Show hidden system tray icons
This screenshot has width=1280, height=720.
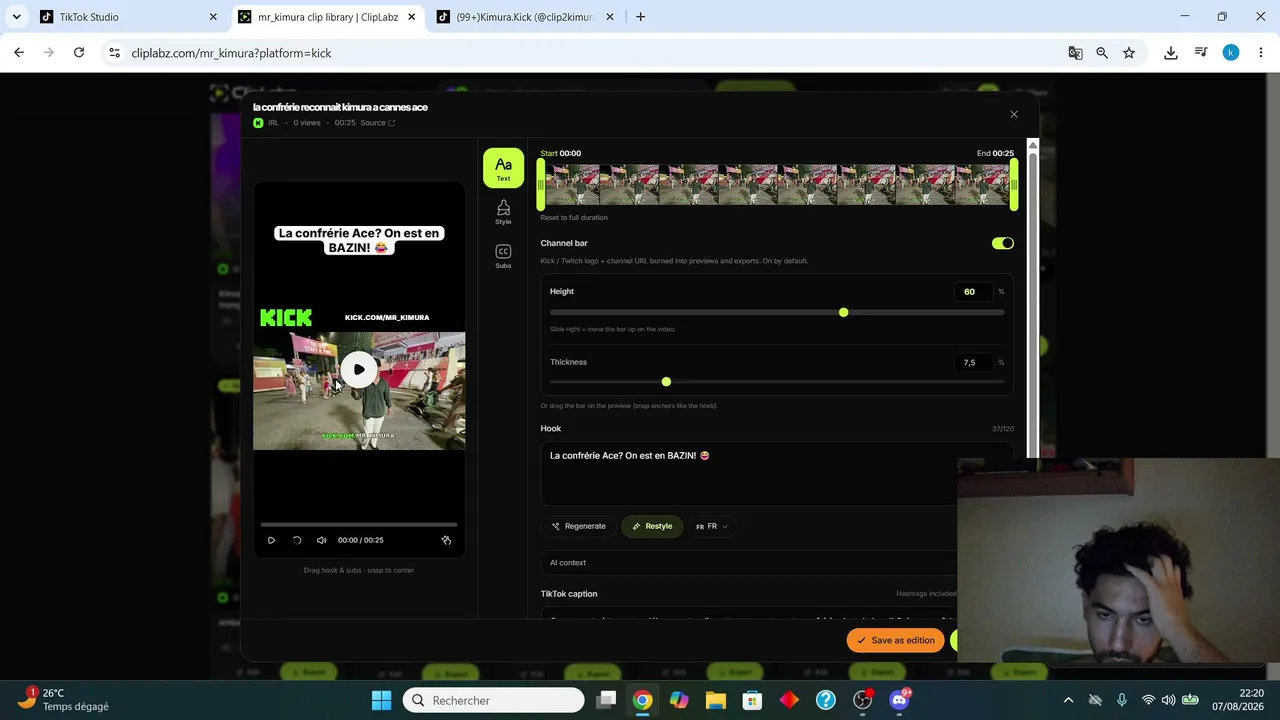(1068, 700)
